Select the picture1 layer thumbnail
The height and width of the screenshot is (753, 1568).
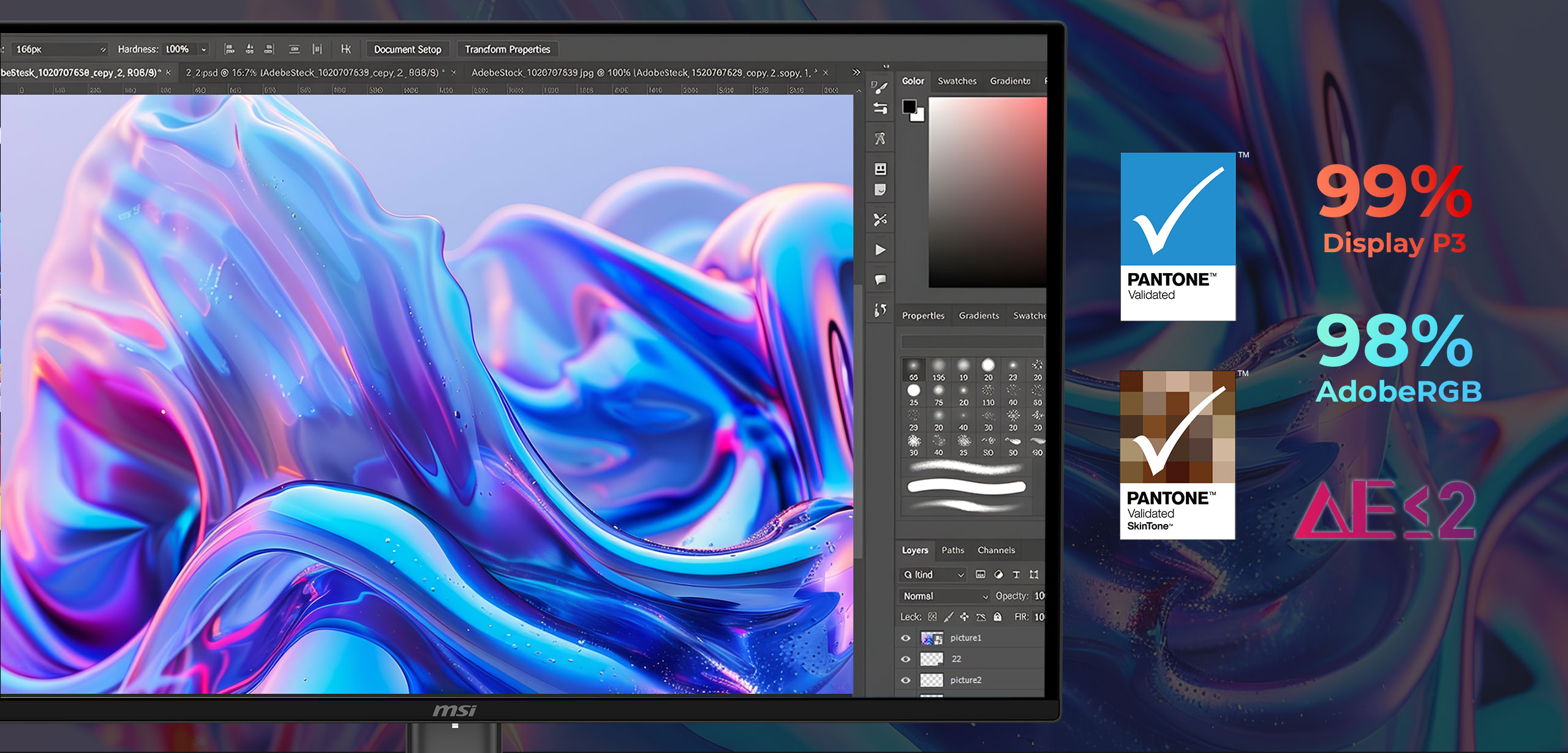tap(932, 638)
